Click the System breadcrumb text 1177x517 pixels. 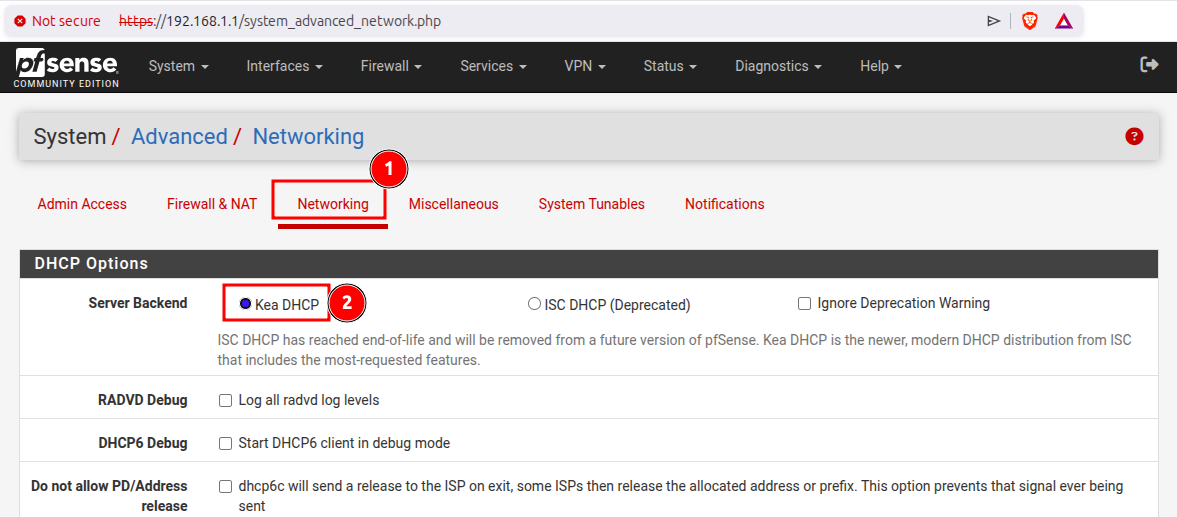click(x=70, y=137)
